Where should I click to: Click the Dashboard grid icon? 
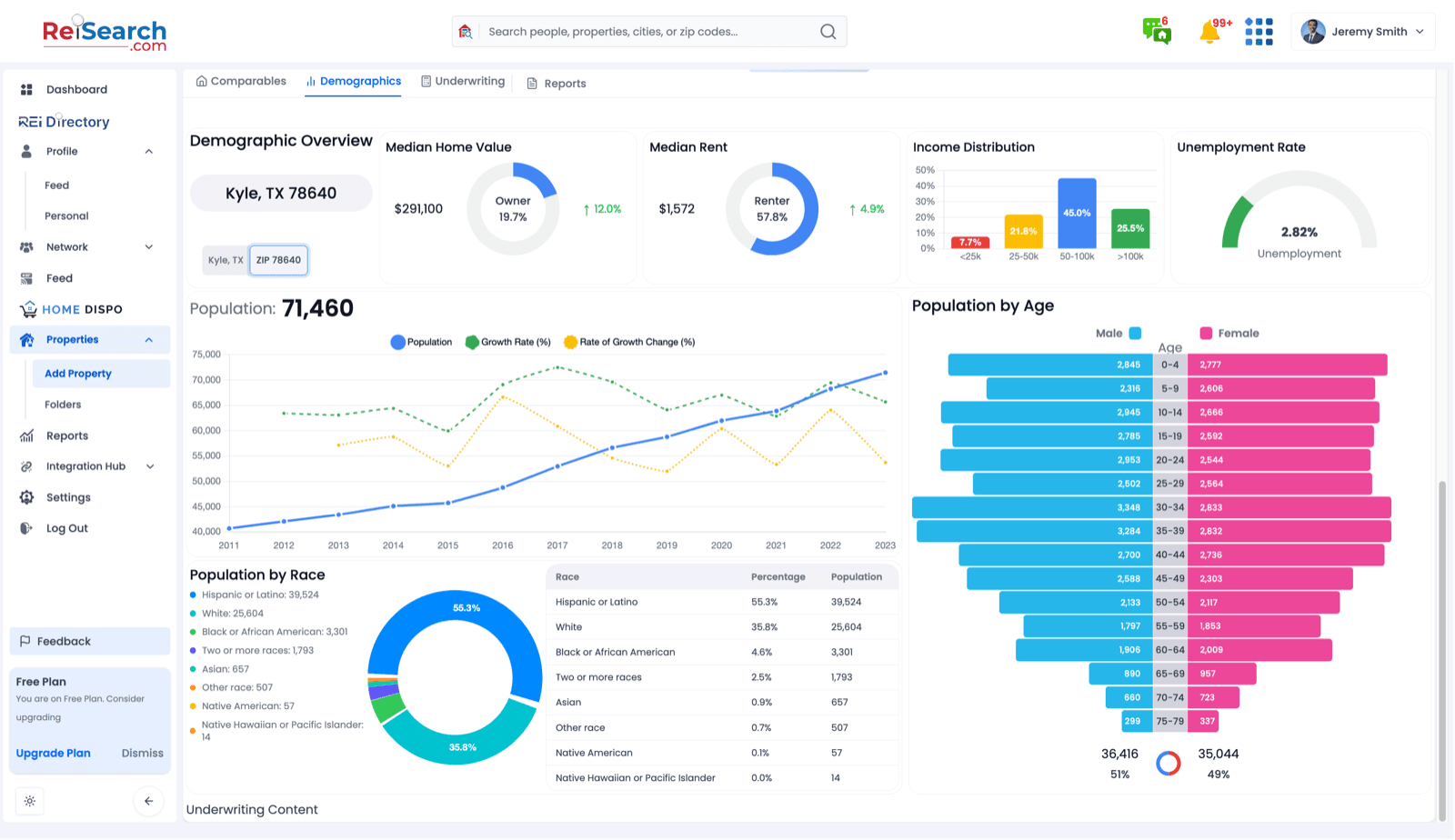pyautogui.click(x=26, y=89)
